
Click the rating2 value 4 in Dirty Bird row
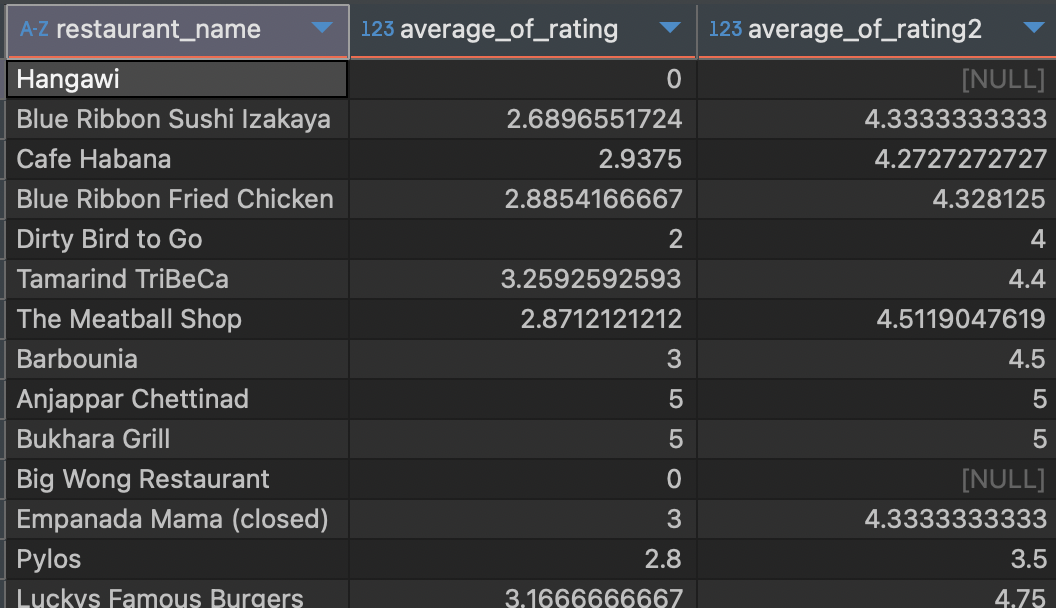1038,239
